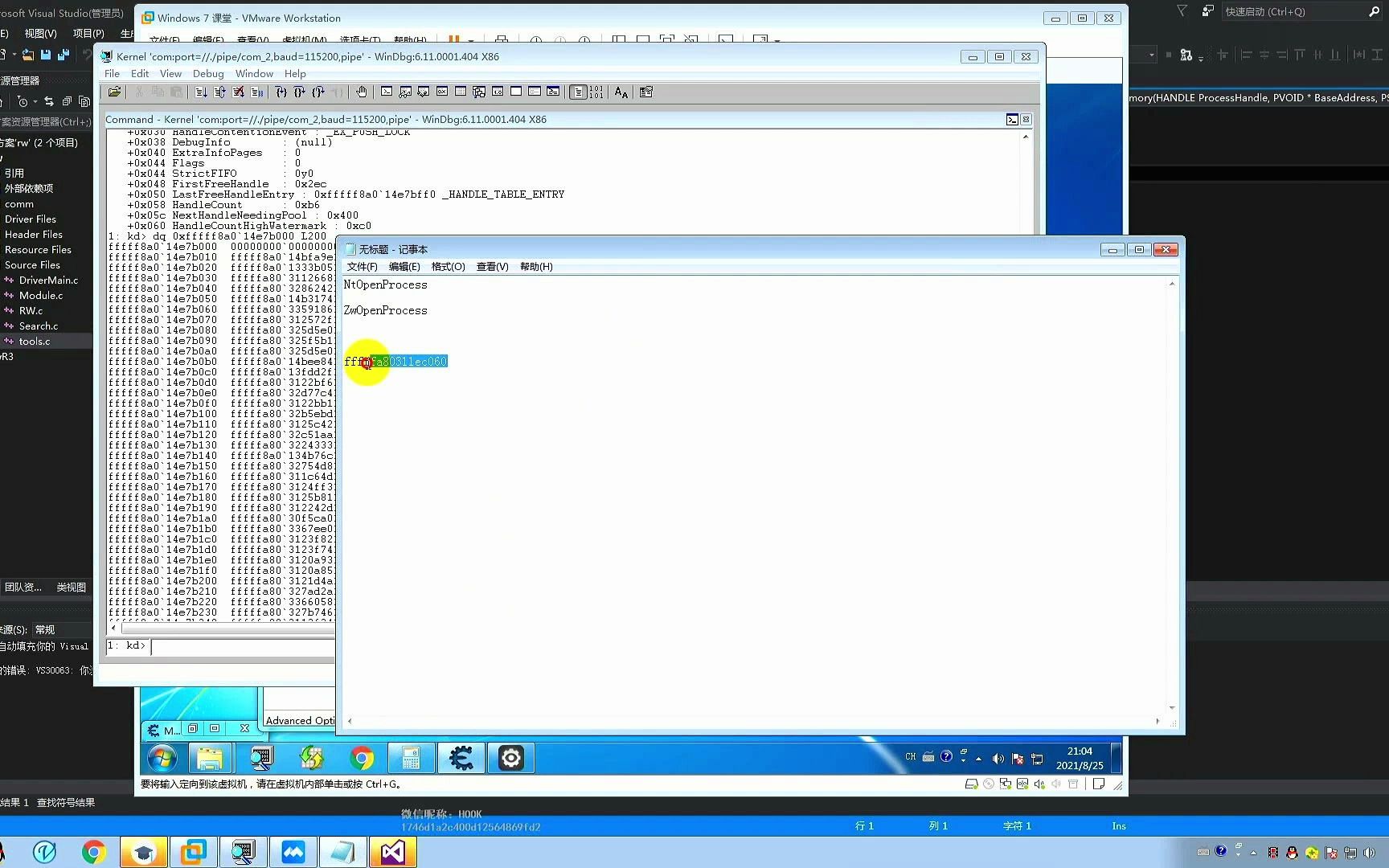
Task: Open Notepad 文件(F) menu
Action: 362,267
